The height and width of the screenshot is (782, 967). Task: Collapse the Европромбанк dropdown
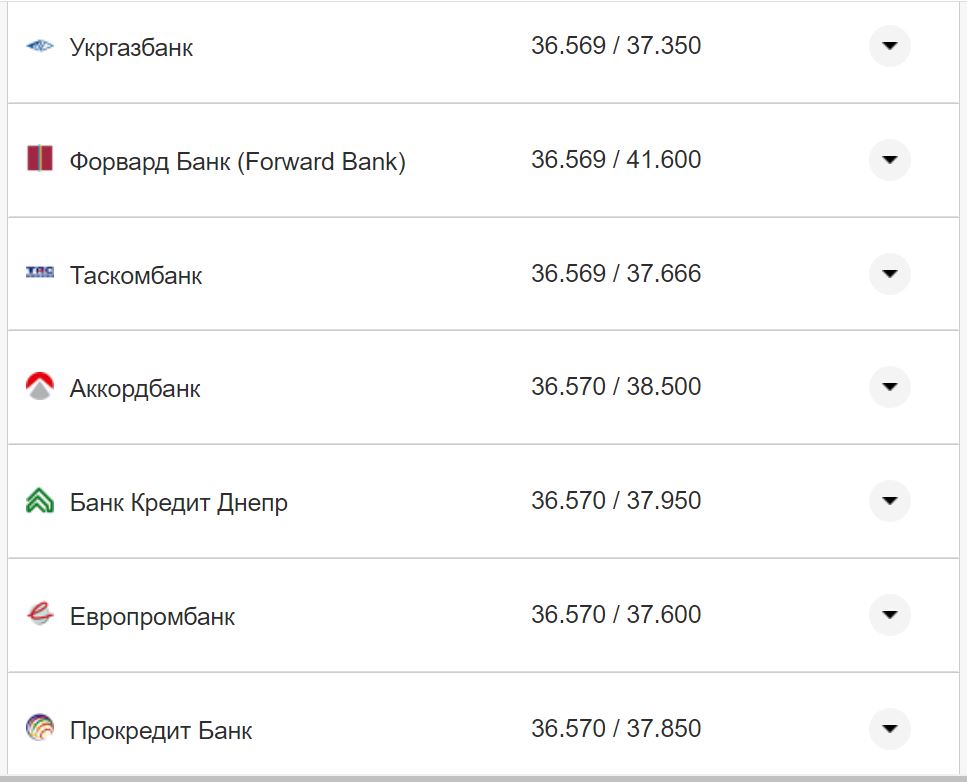point(889,614)
